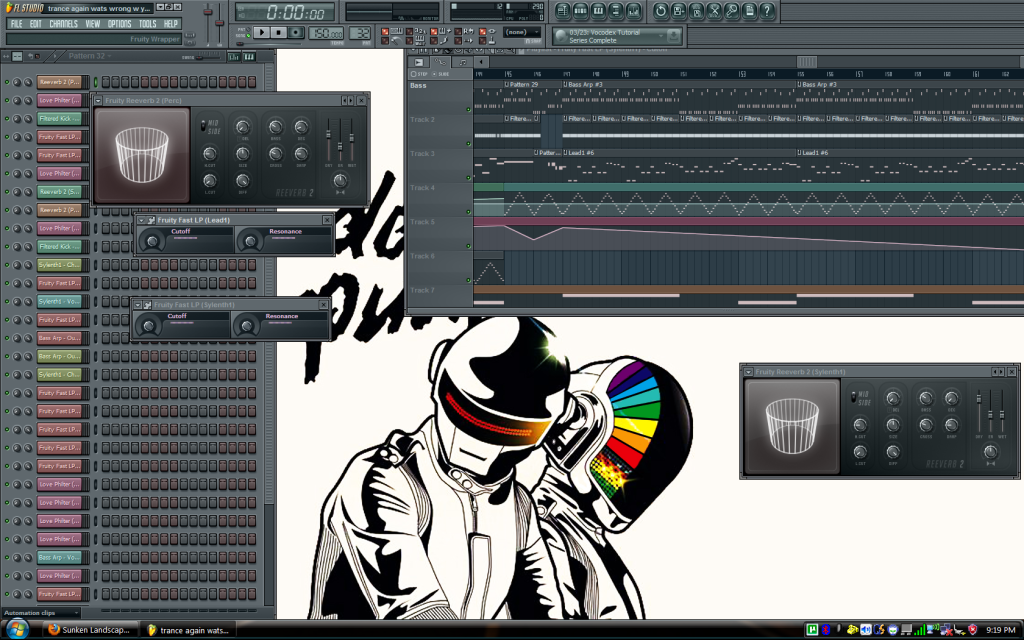1024x640 pixels.
Task: Open the piano roll toolbar icon
Action: [598, 10]
